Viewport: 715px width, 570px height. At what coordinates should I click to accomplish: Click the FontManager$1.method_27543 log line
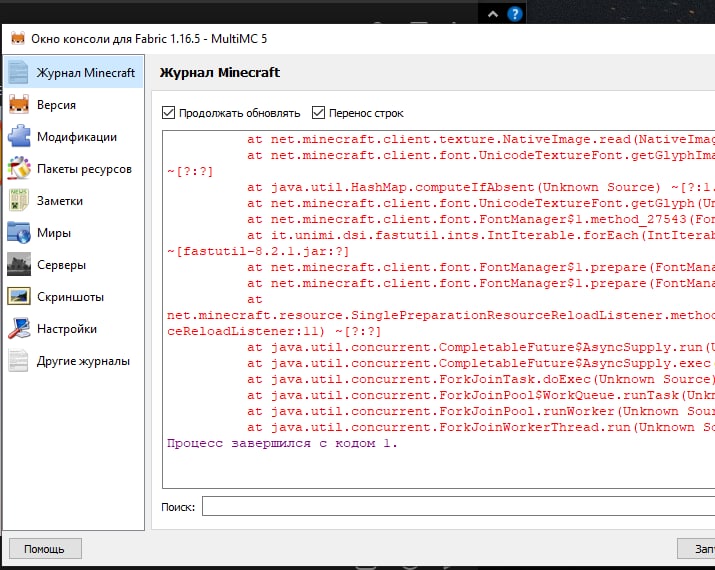tap(481, 219)
